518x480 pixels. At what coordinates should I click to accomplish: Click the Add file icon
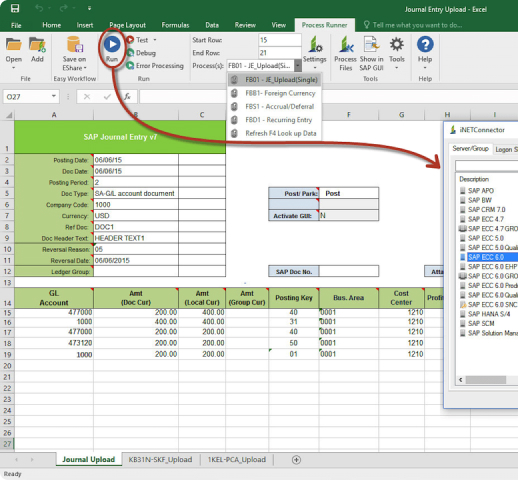tap(37, 44)
